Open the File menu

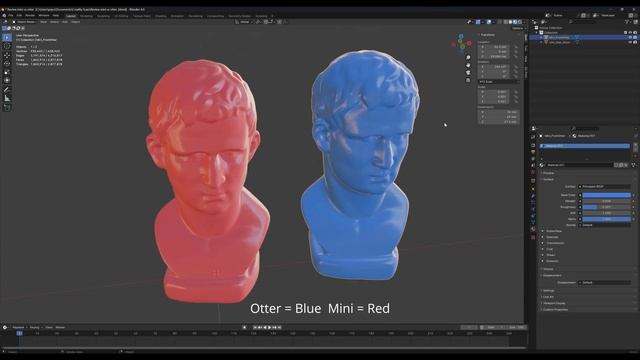[x=11, y=16]
